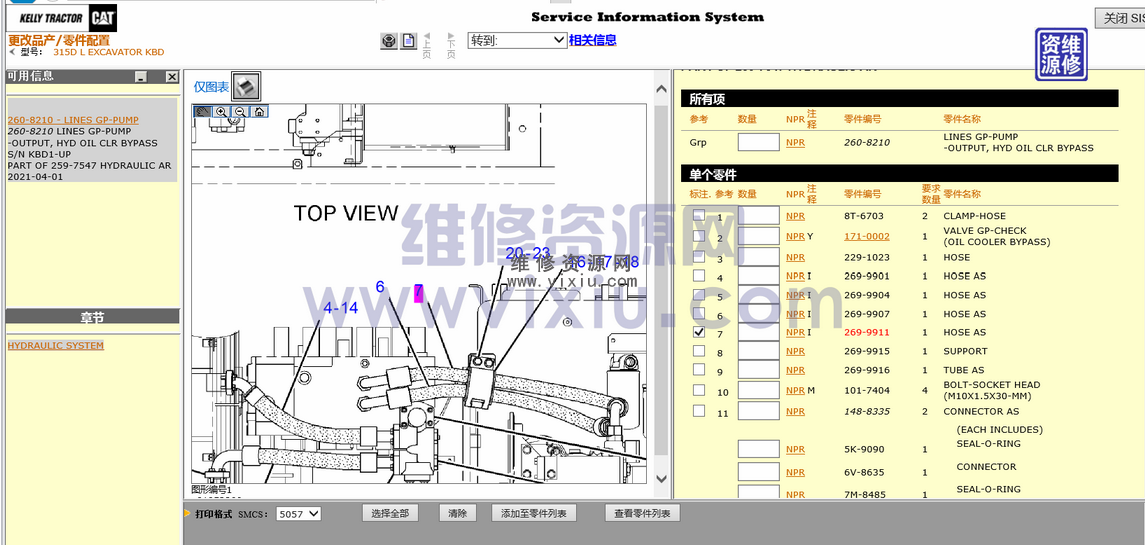Reset diagram view with home icon
This screenshot has height=545, width=1145.
point(259,112)
